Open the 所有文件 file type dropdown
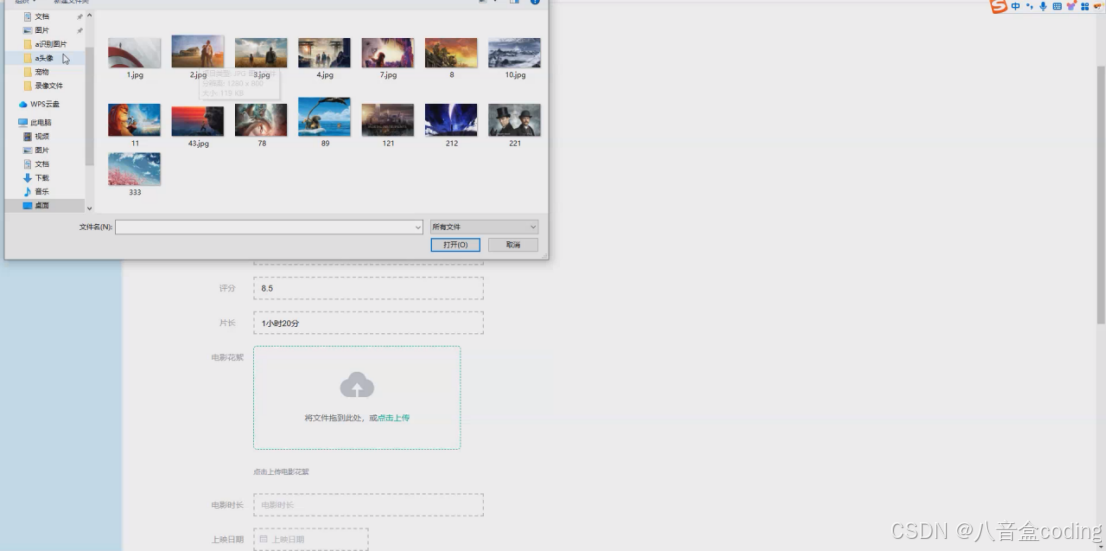This screenshot has width=1106, height=551. coord(484,227)
